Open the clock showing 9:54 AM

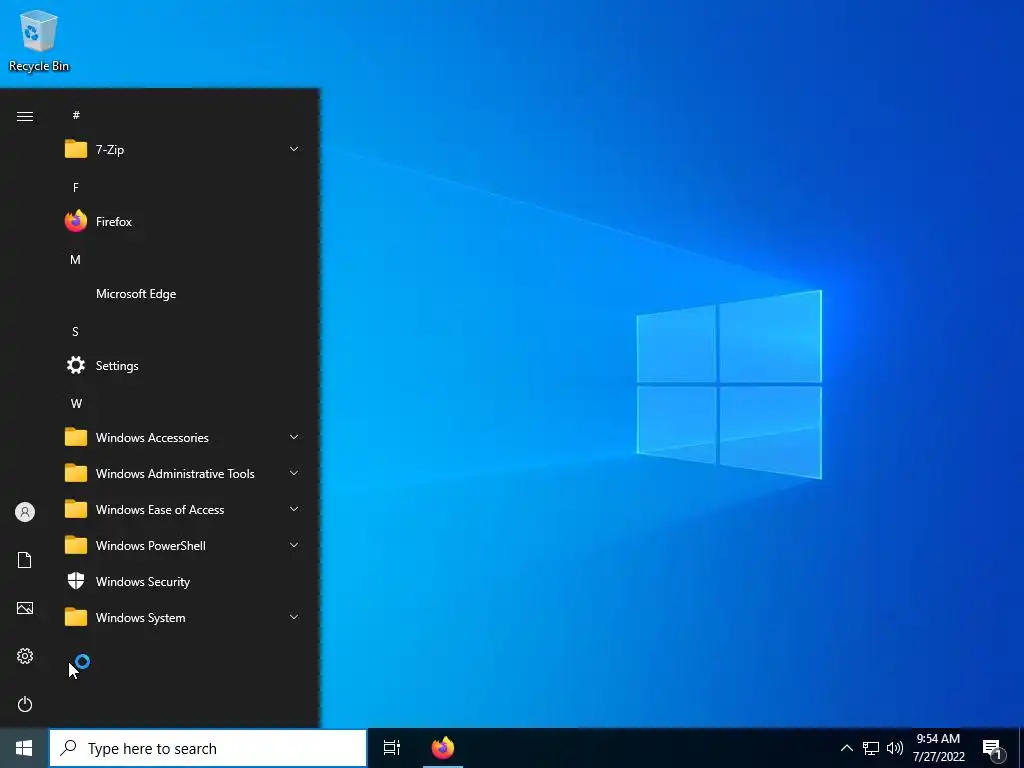click(938, 748)
